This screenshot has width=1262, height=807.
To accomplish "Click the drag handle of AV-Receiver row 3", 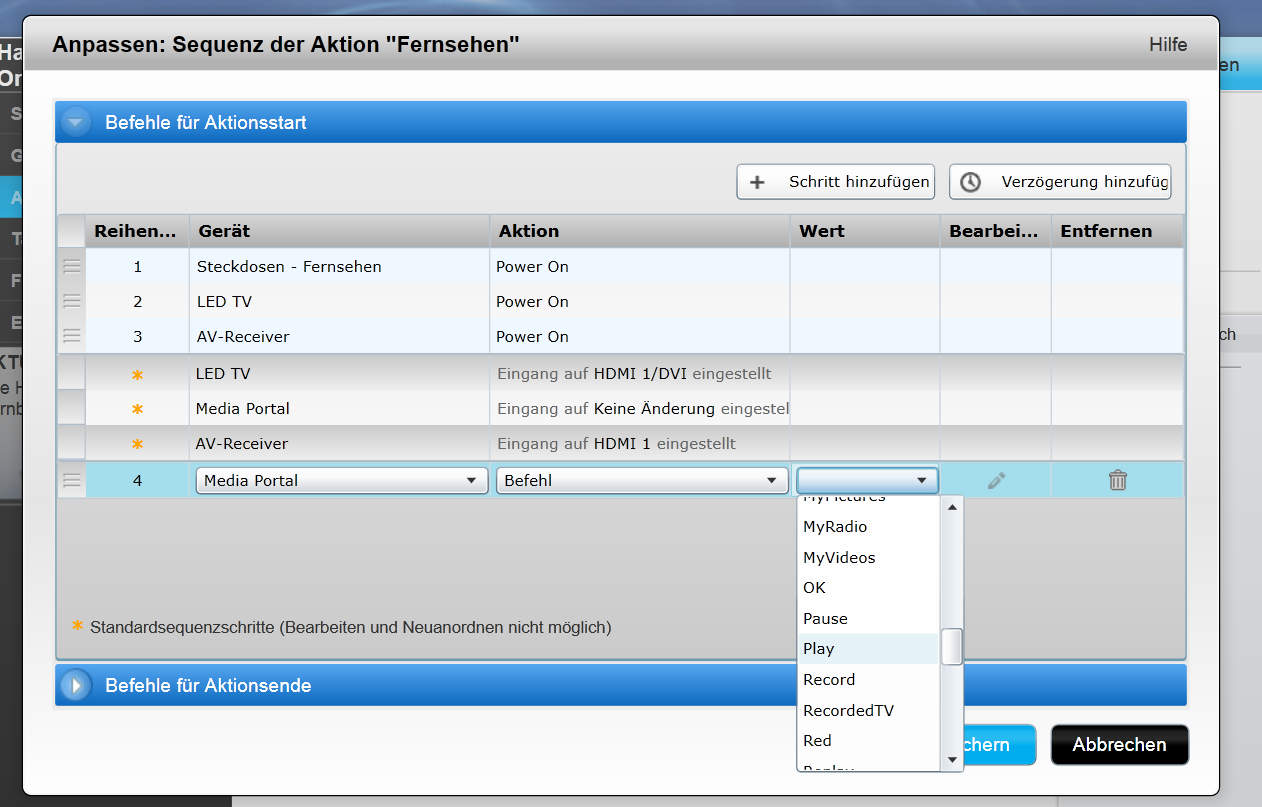I will [72, 337].
